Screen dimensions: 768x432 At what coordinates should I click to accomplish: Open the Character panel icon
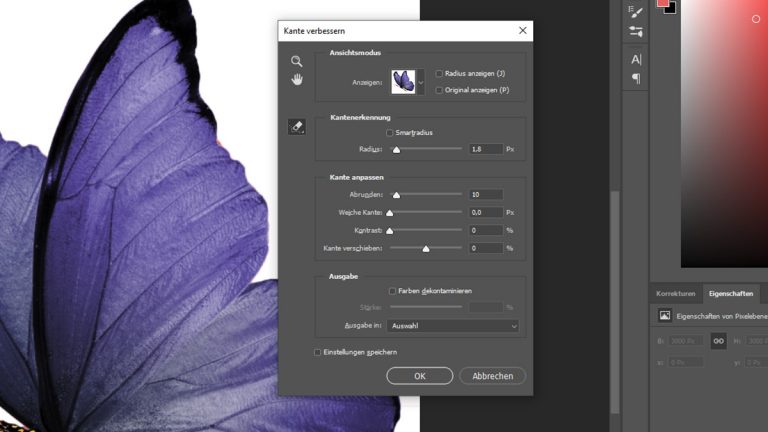click(x=636, y=60)
